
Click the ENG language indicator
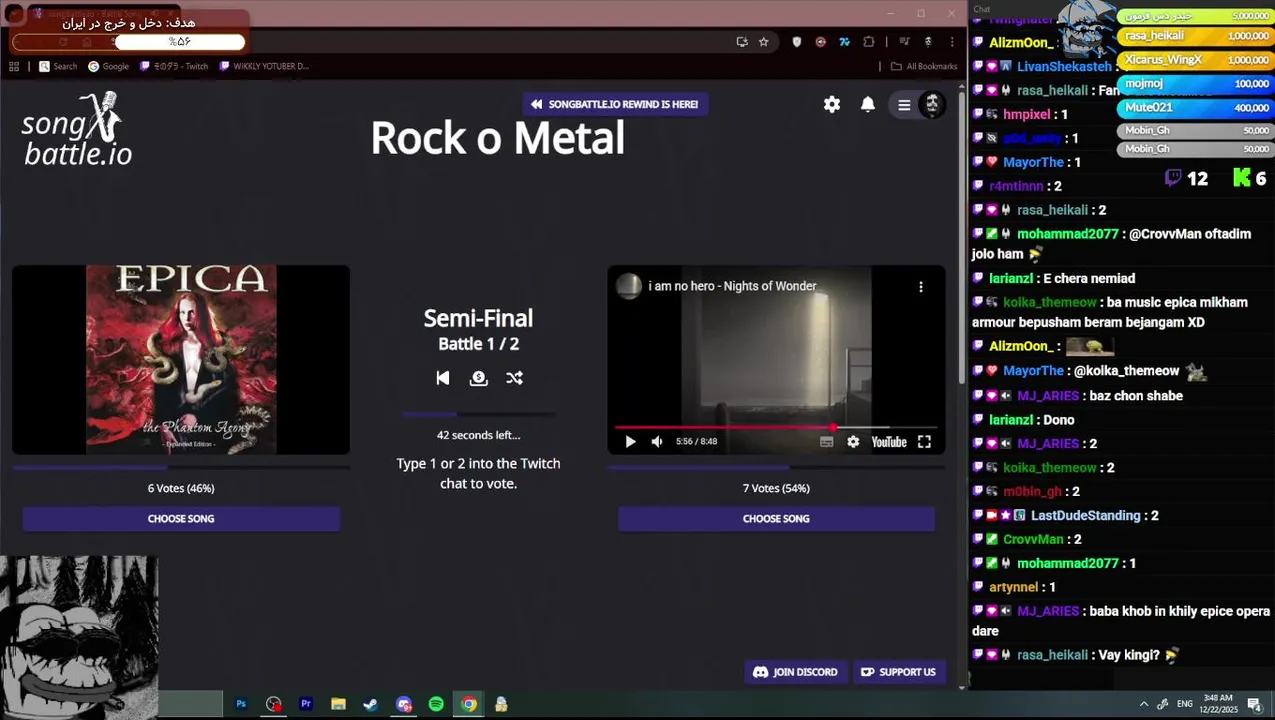click(x=1185, y=704)
